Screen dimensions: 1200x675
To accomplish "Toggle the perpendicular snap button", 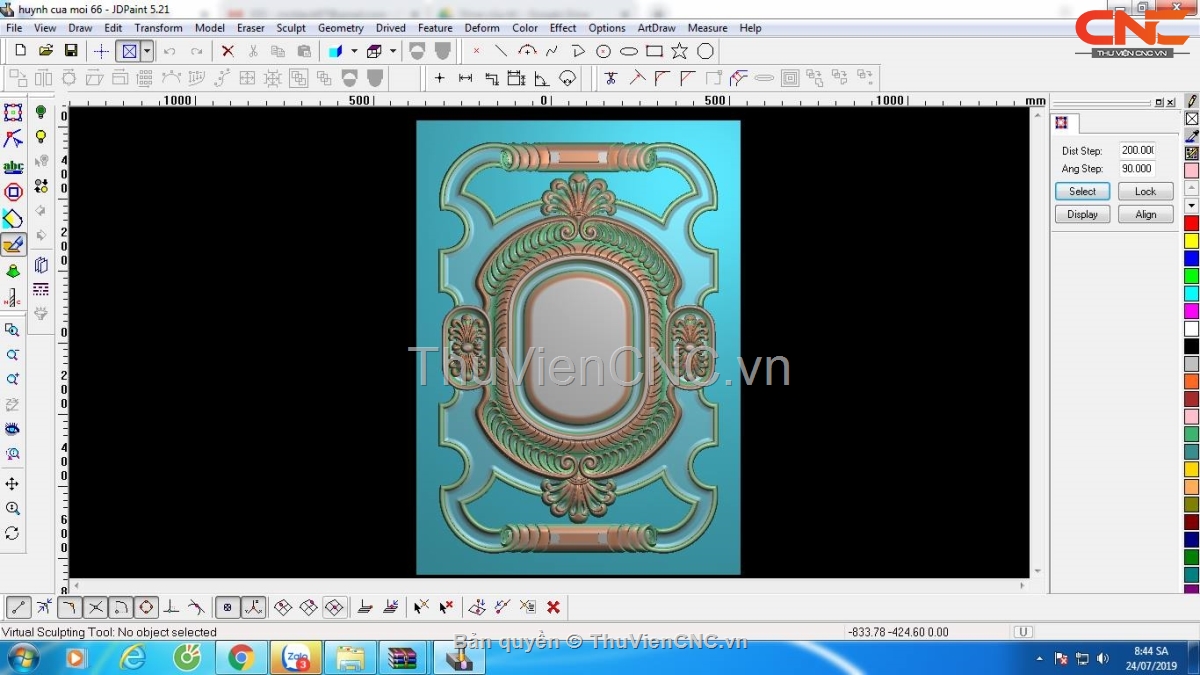I will point(172,607).
